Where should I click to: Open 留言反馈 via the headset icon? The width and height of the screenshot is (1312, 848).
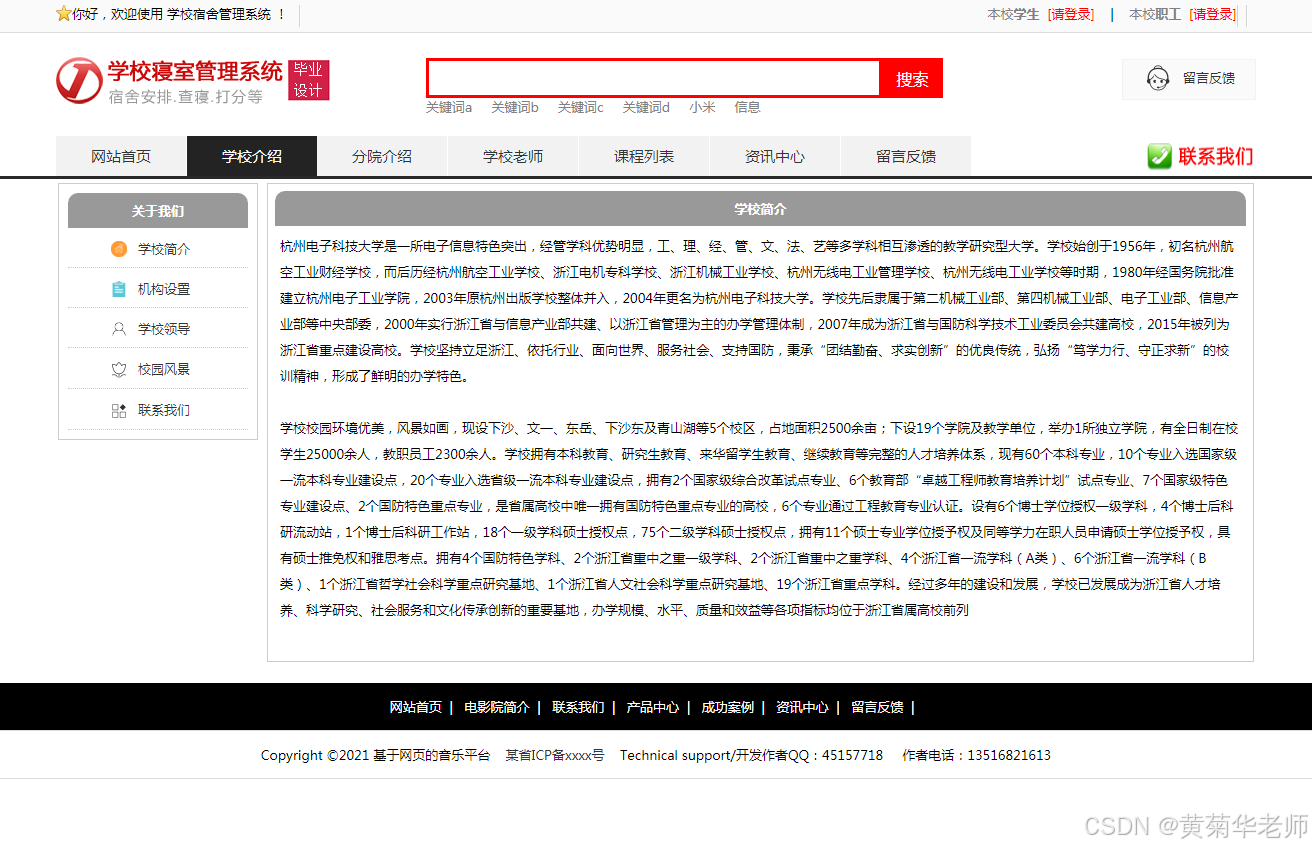coord(1160,79)
